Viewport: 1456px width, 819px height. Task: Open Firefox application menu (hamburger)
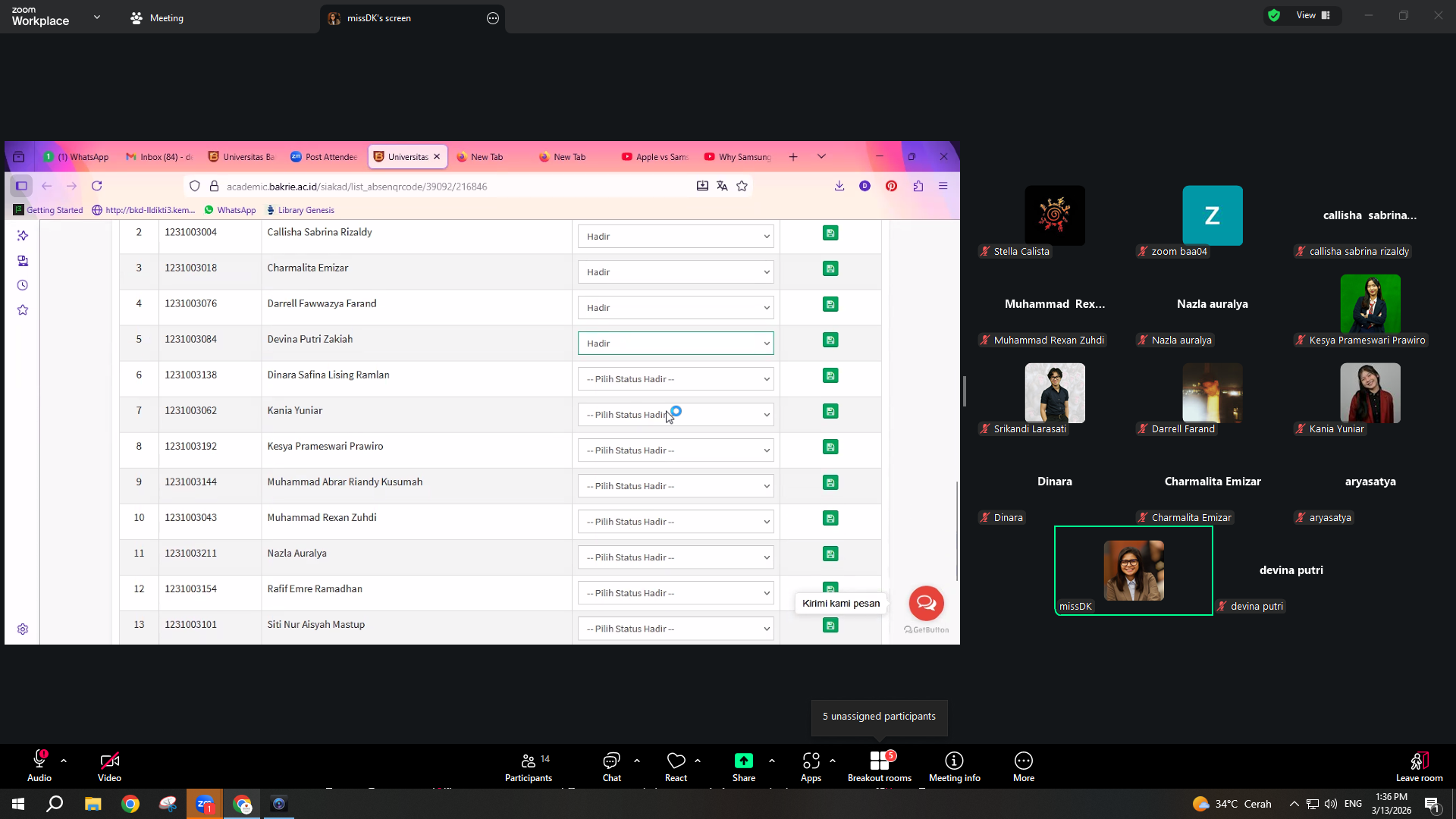pyautogui.click(x=943, y=186)
